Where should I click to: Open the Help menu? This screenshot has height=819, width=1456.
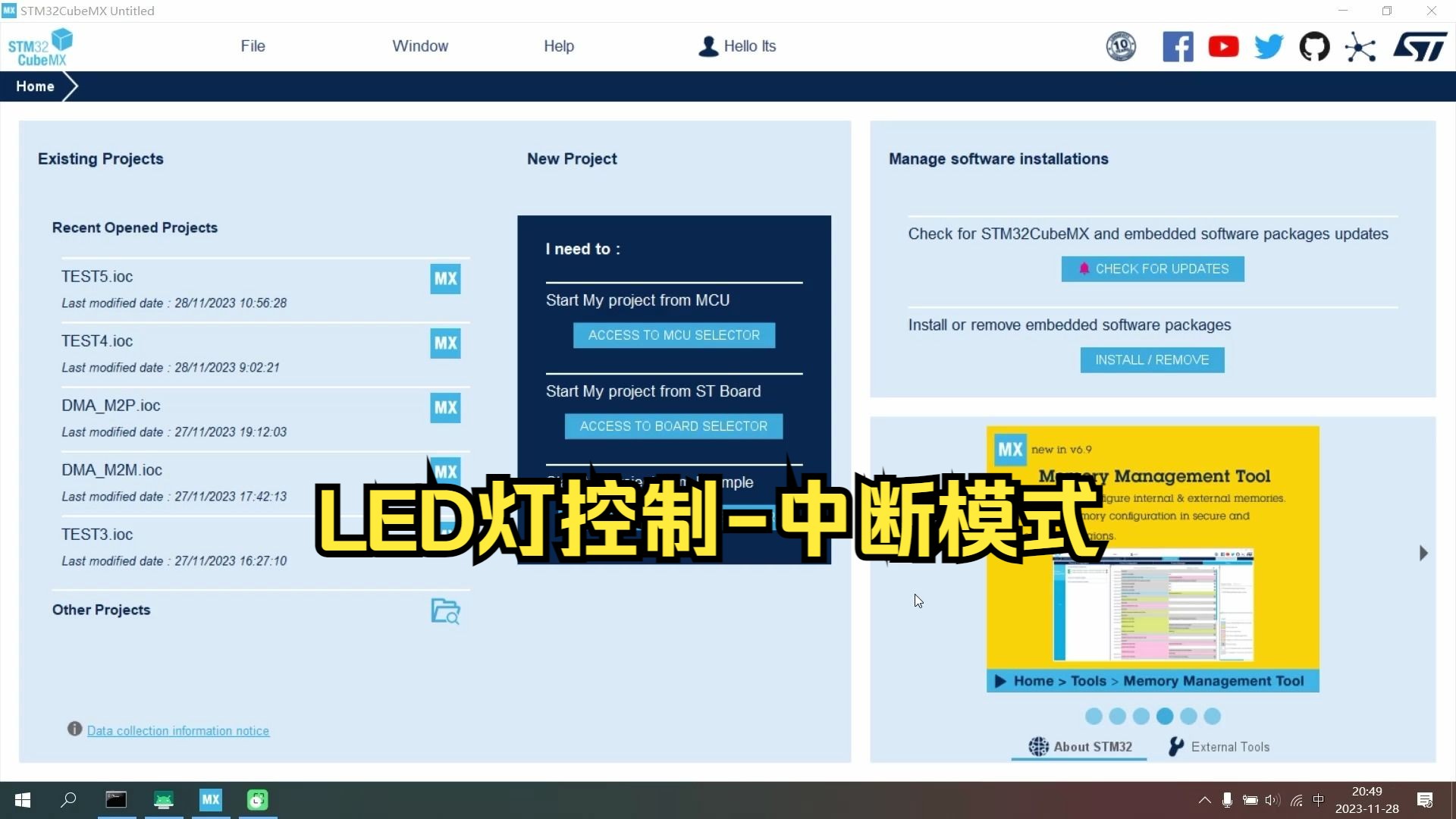(558, 45)
